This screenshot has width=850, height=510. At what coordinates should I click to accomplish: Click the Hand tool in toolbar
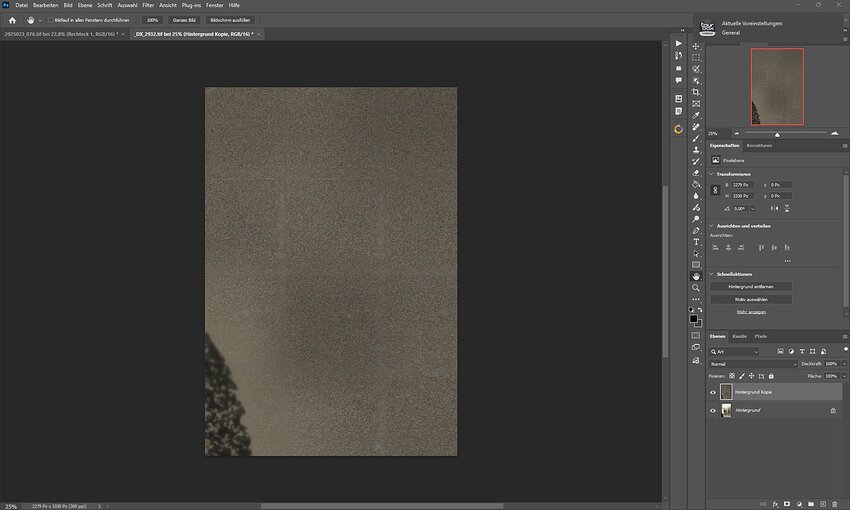pos(696,276)
